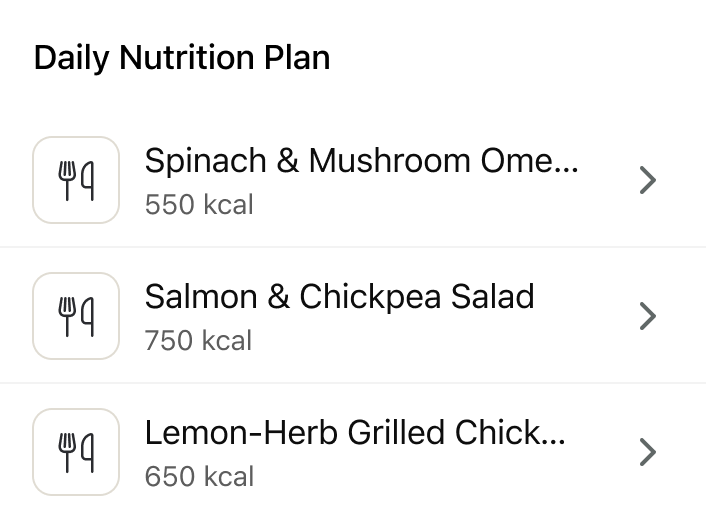The image size is (706, 520).
Task: Click the Daily Nutrition Plan heading
Action: click(x=182, y=58)
